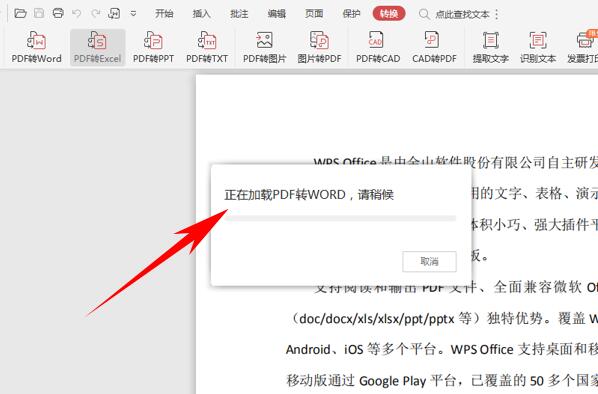The image size is (598, 394).
Task: Click the PDF转图片 tool
Action: 265,47
